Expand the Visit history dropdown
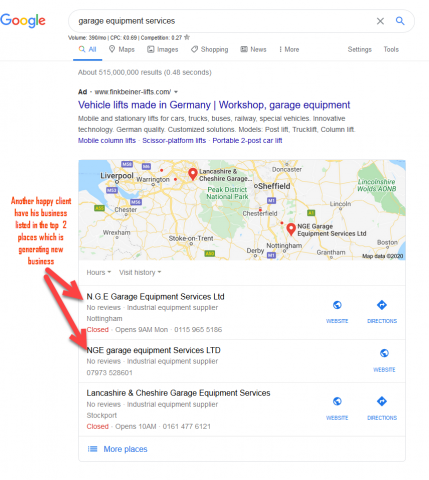The height and width of the screenshot is (480, 429). click(x=140, y=272)
